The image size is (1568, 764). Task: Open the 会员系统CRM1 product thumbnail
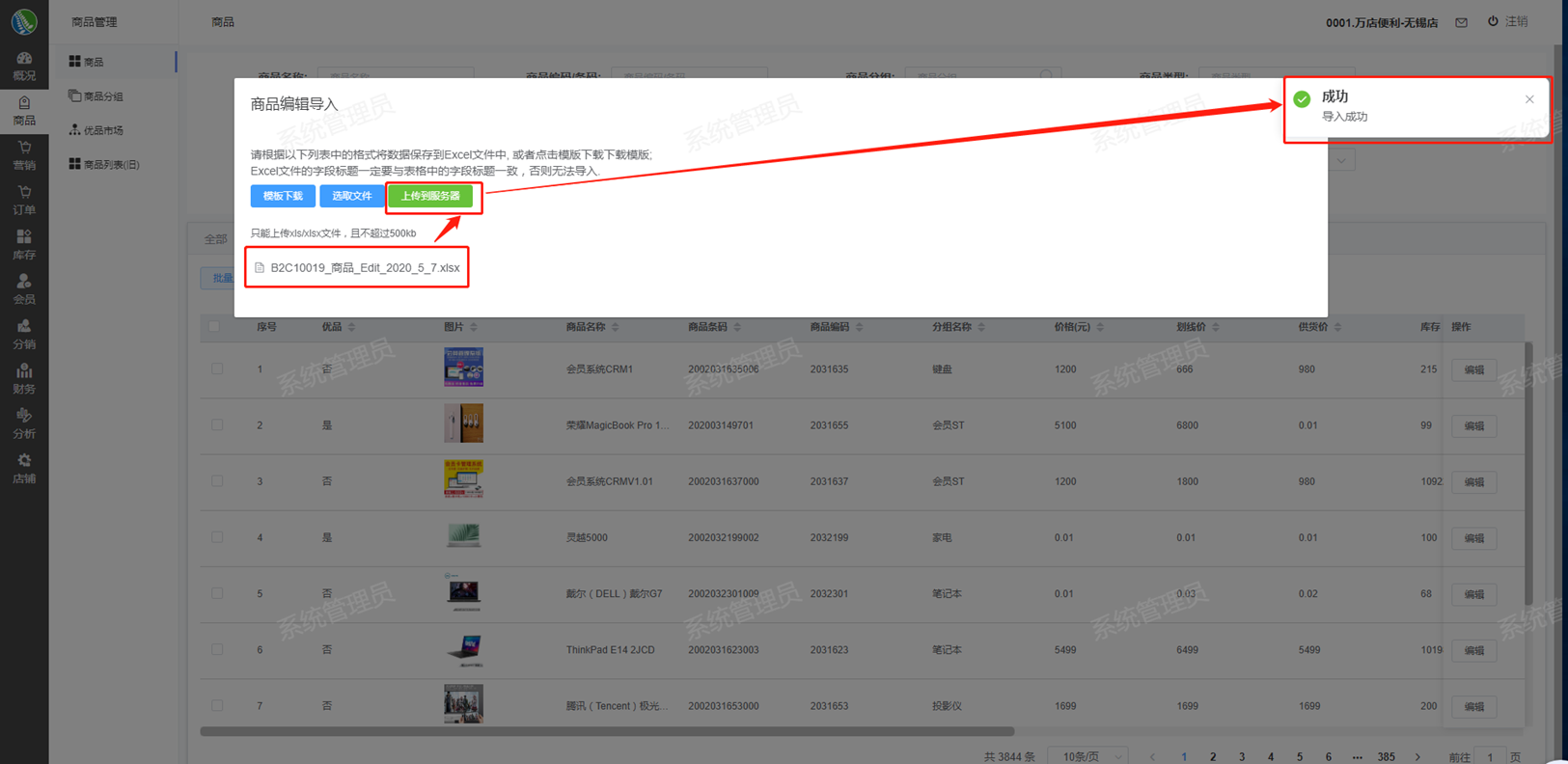(463, 368)
